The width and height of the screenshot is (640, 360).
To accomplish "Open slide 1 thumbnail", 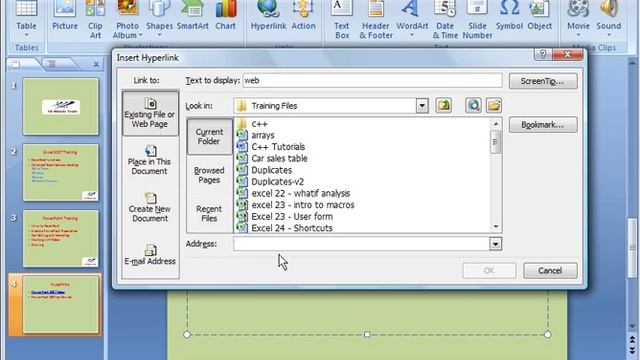I will tap(61, 107).
